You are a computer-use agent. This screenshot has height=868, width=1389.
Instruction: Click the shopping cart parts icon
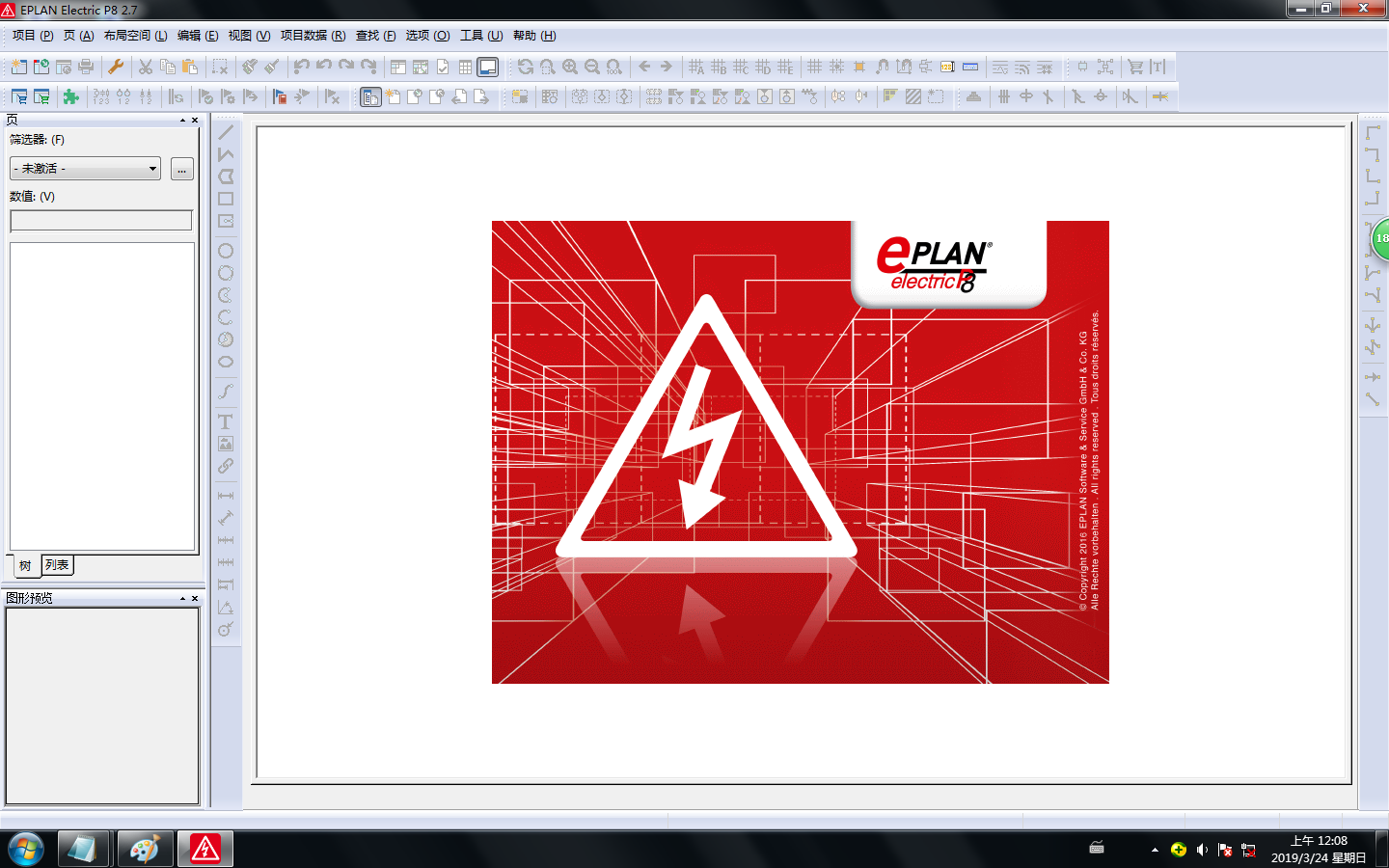[1135, 67]
